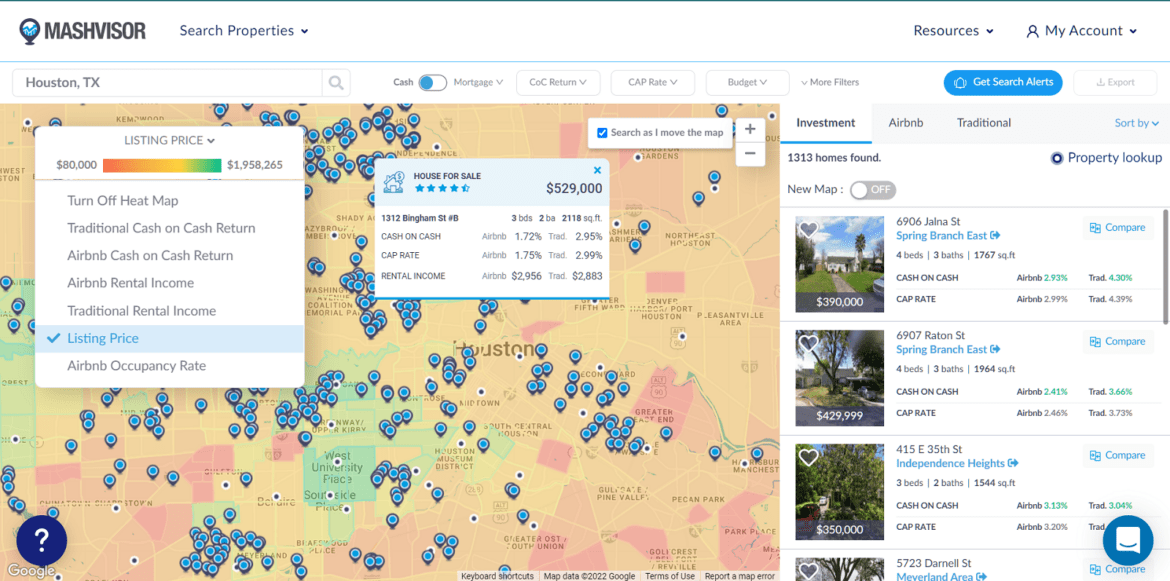Screen dimensions: 1170x581
Task: Save 6906 Jalna St with the heart icon
Action: (x=809, y=229)
